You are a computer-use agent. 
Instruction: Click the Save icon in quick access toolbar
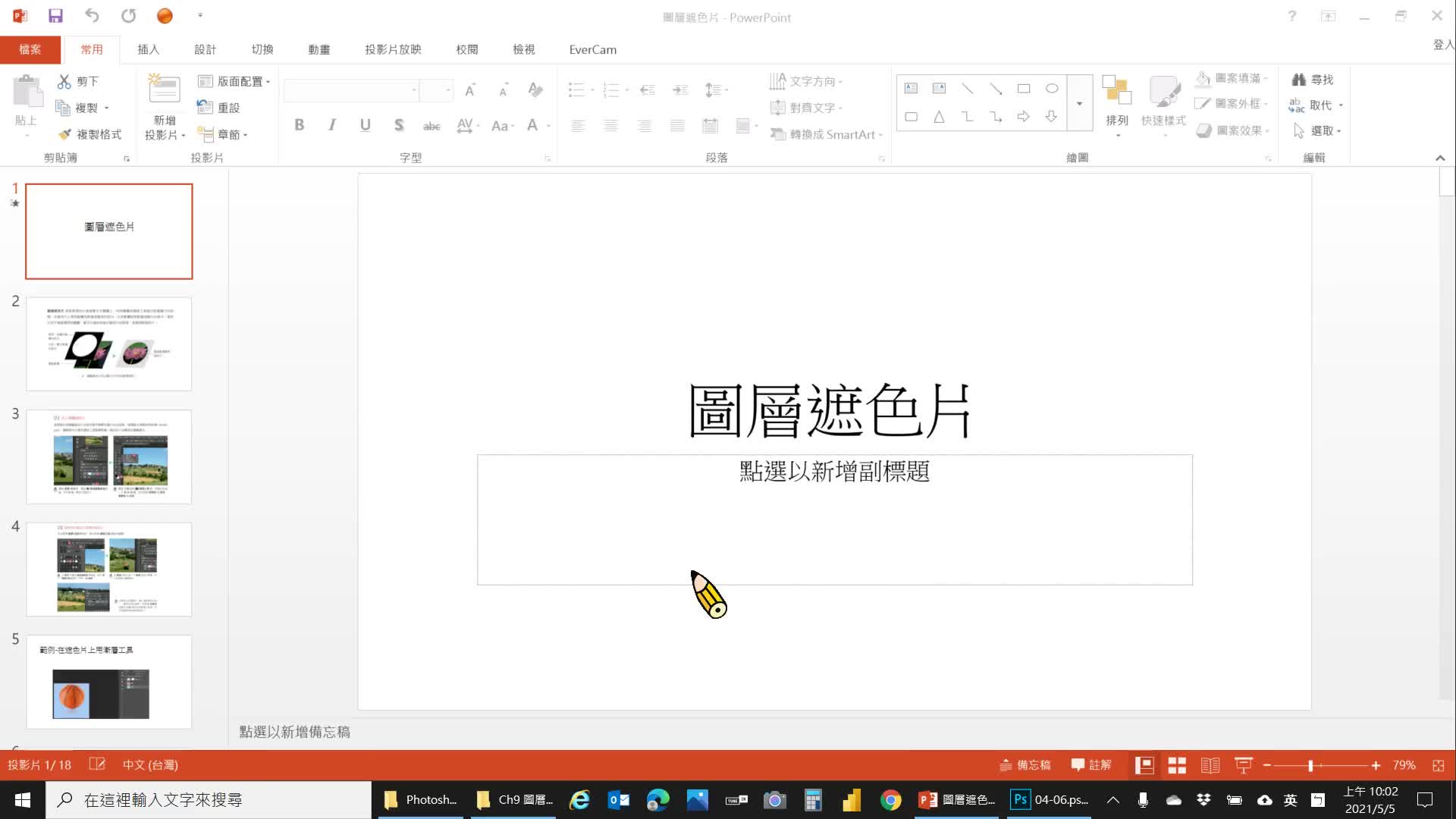[55, 16]
